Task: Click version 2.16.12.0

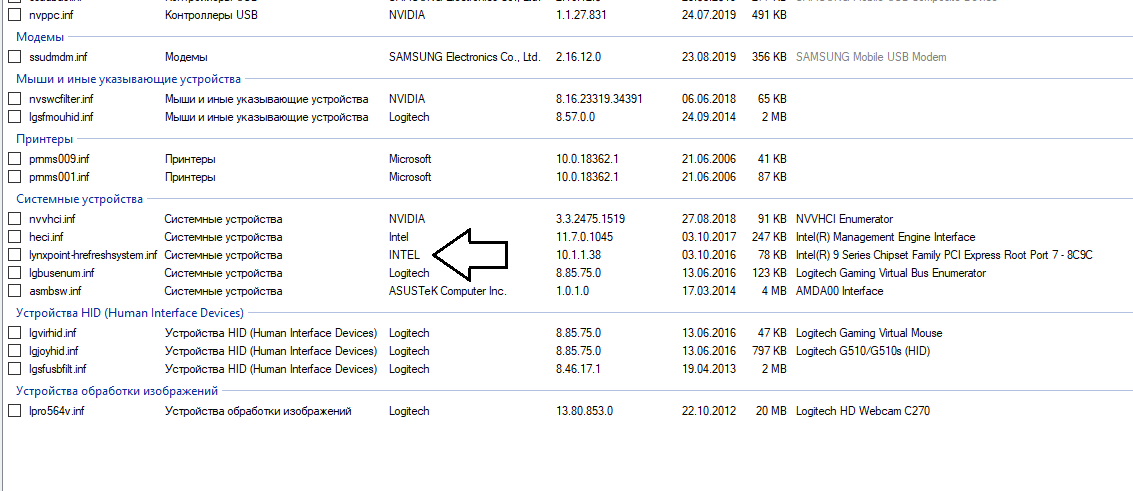Action: click(578, 56)
